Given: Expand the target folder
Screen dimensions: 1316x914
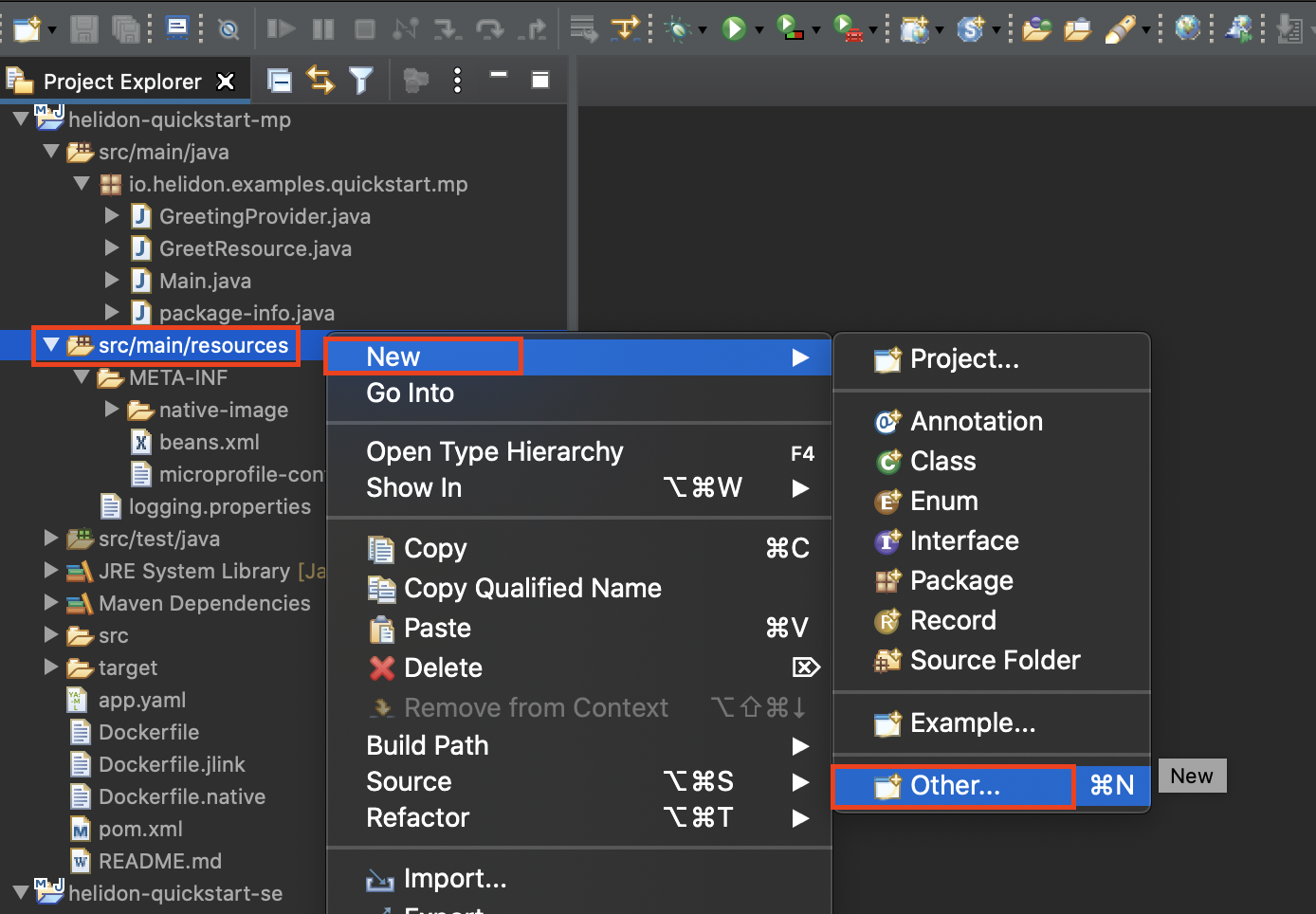Looking at the screenshot, I should pos(51,667).
